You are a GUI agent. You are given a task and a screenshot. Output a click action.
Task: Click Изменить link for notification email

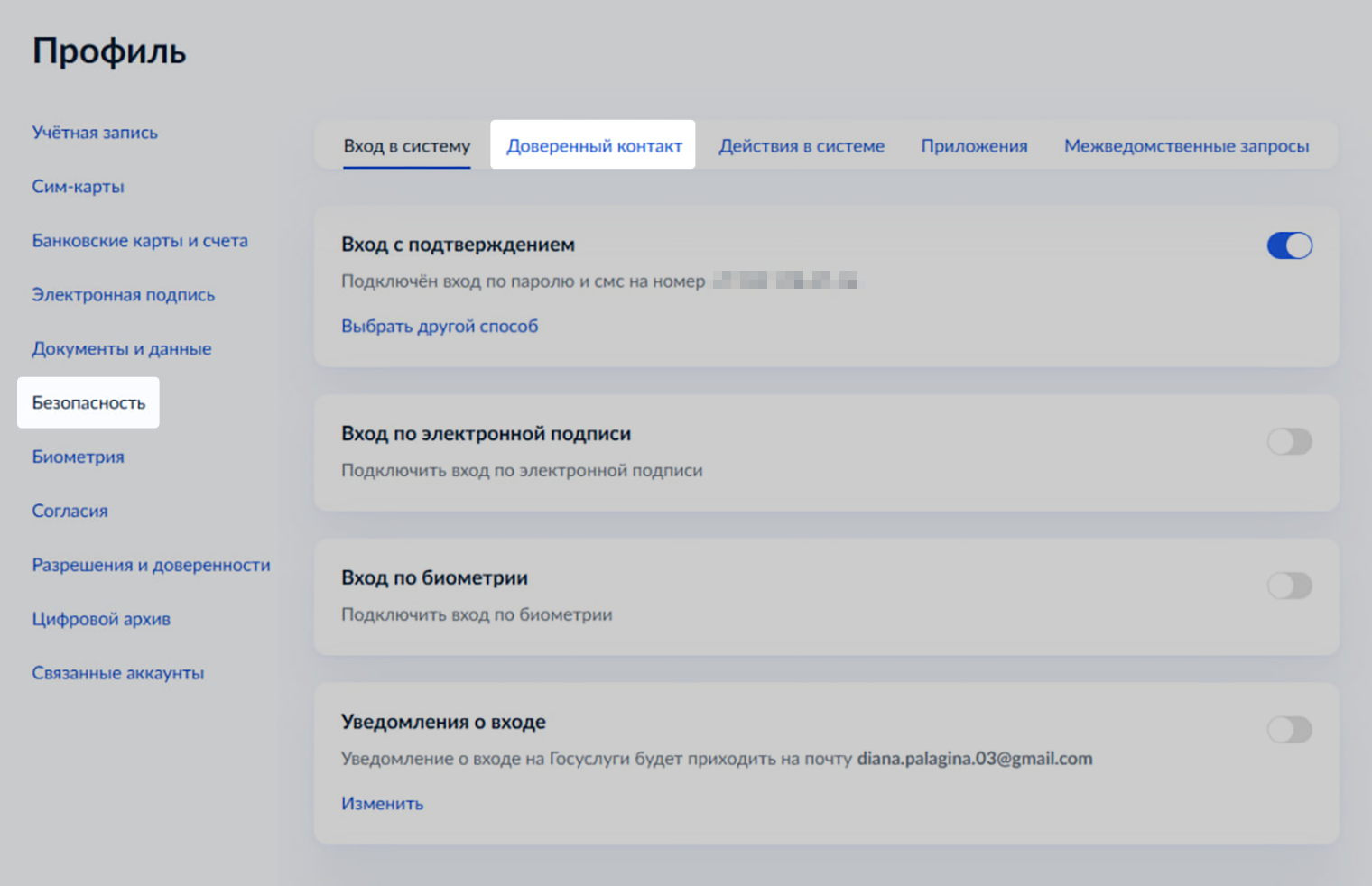382,804
